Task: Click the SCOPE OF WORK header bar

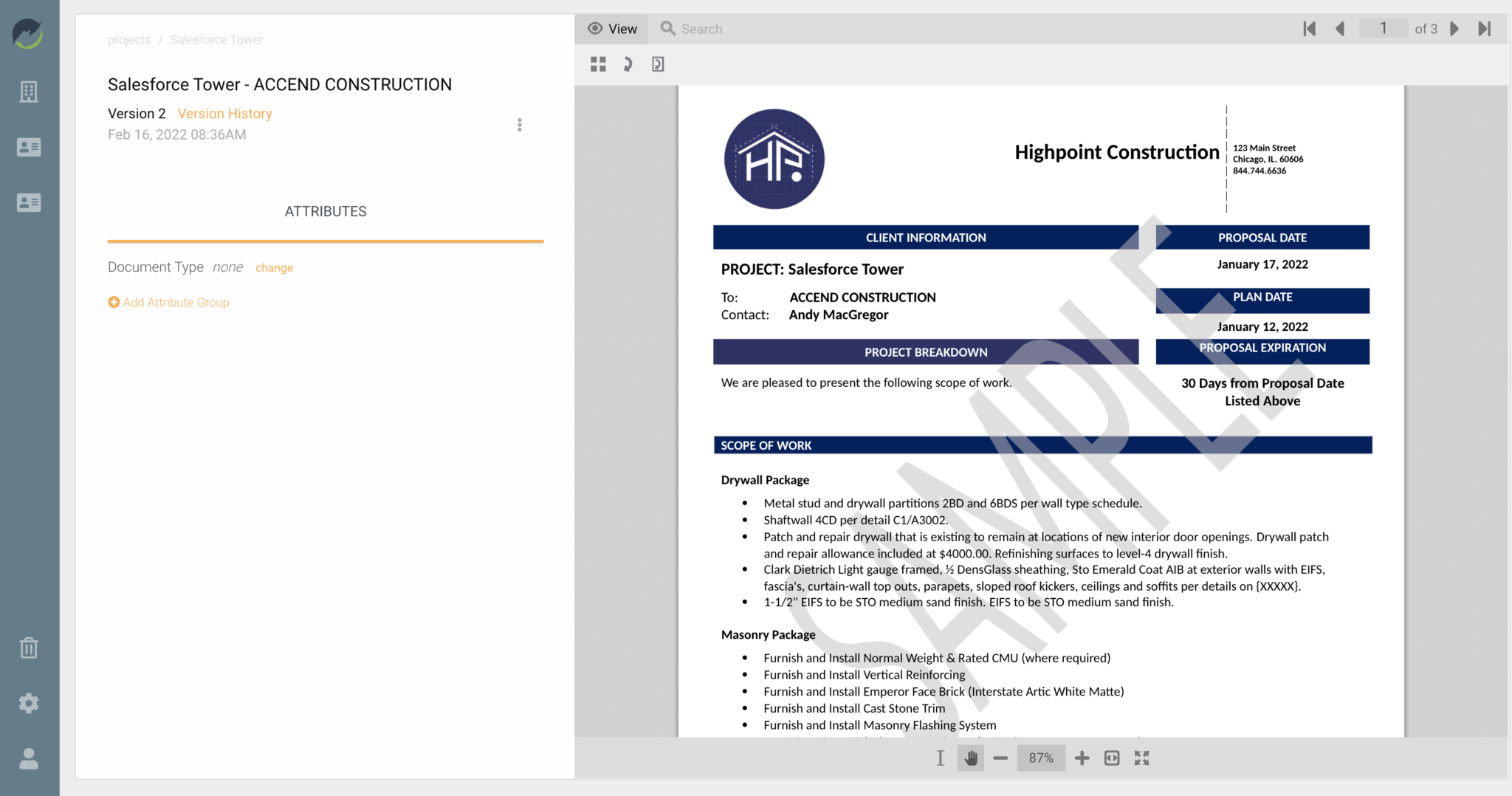Action: pyautogui.click(x=1042, y=445)
